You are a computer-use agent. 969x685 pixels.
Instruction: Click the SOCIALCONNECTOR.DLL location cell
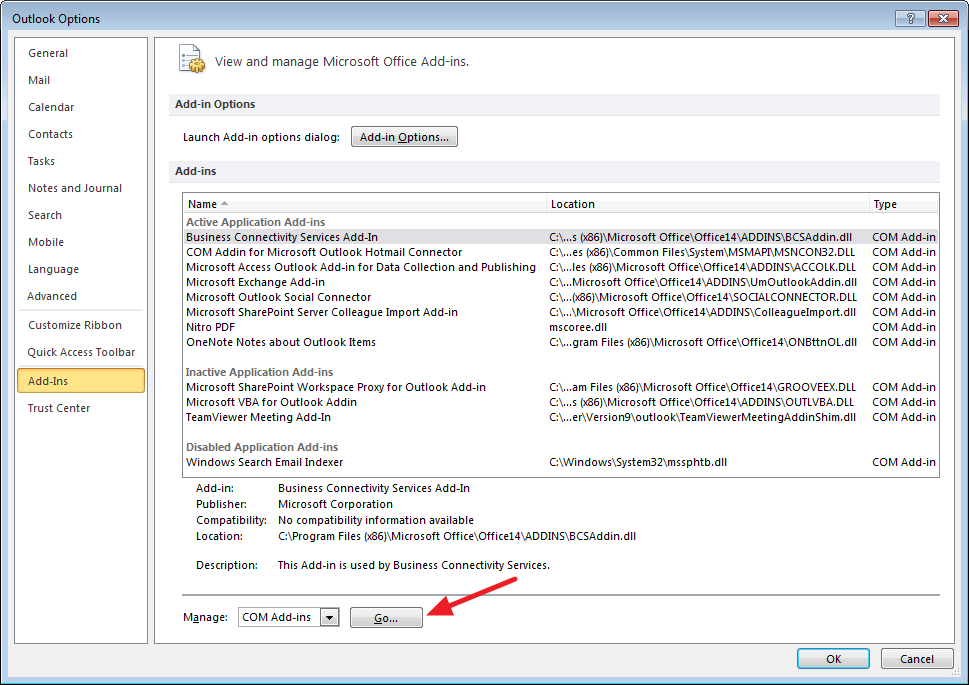click(703, 297)
